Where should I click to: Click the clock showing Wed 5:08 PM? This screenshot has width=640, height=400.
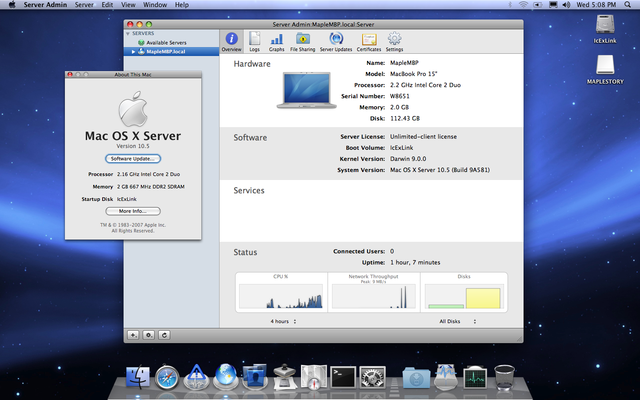coord(596,4)
